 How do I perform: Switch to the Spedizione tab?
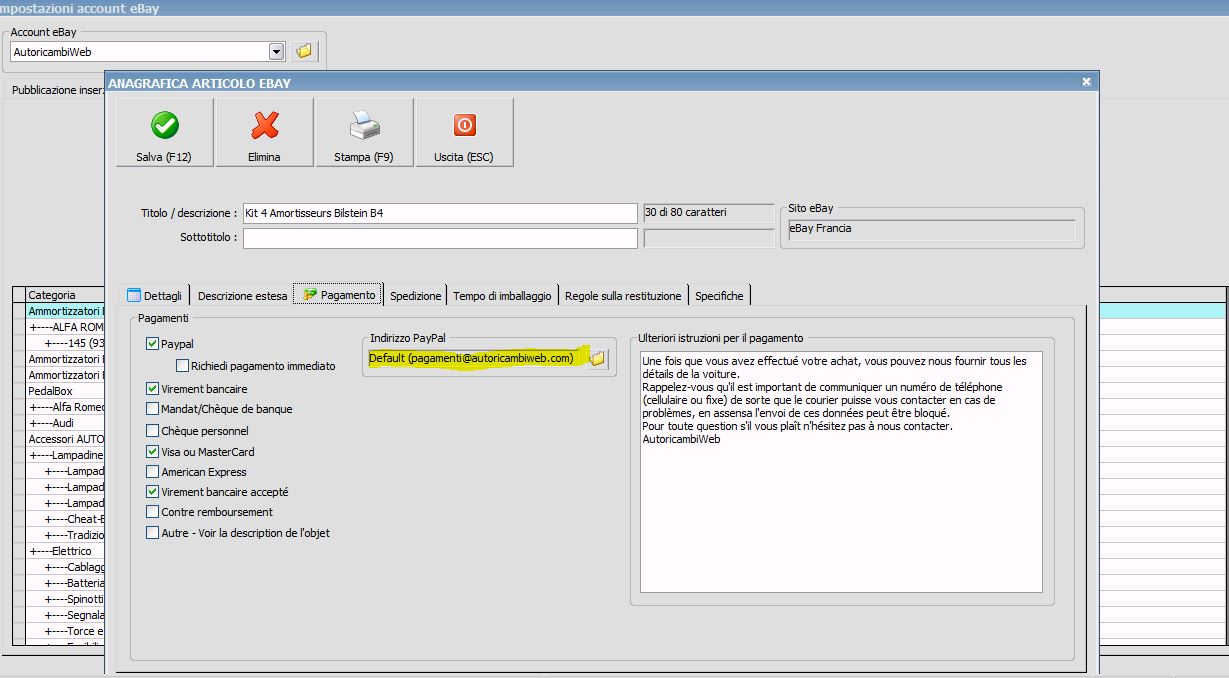[415, 296]
